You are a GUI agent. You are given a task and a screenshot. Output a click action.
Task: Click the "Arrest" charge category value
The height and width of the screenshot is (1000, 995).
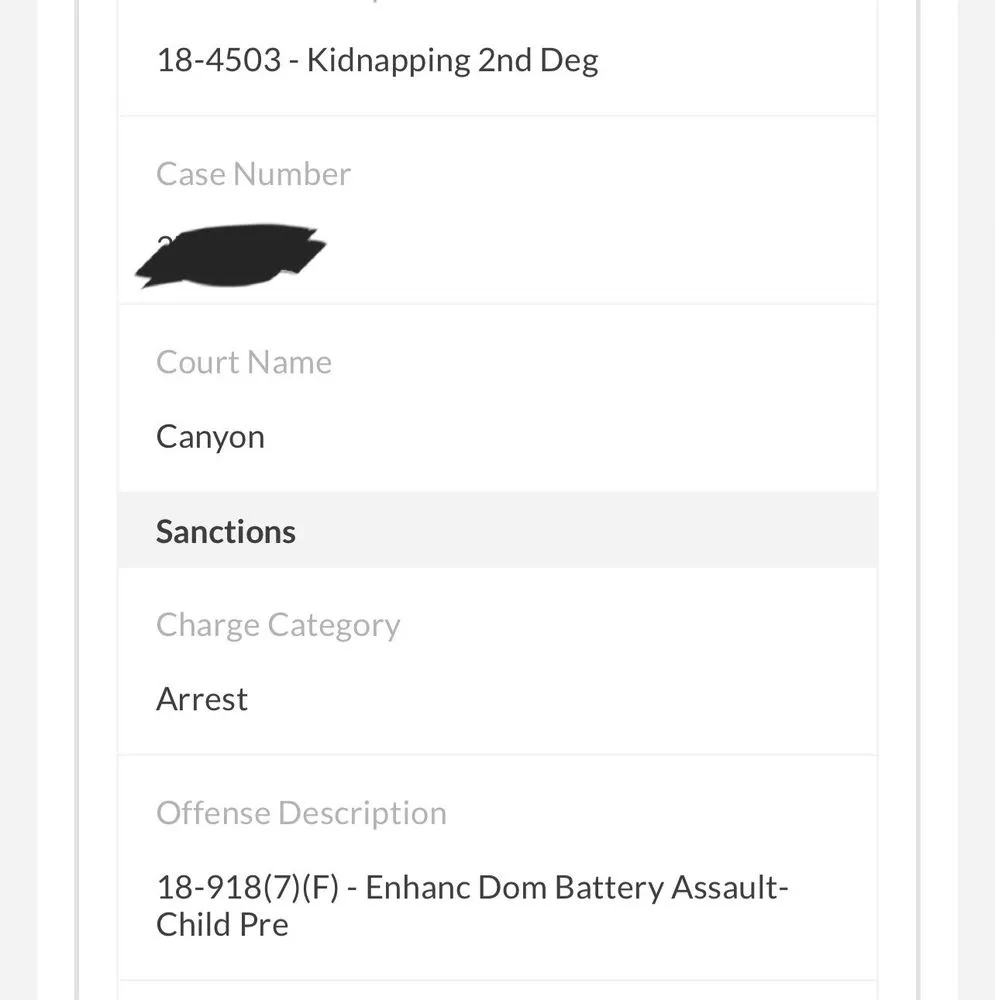(x=202, y=699)
